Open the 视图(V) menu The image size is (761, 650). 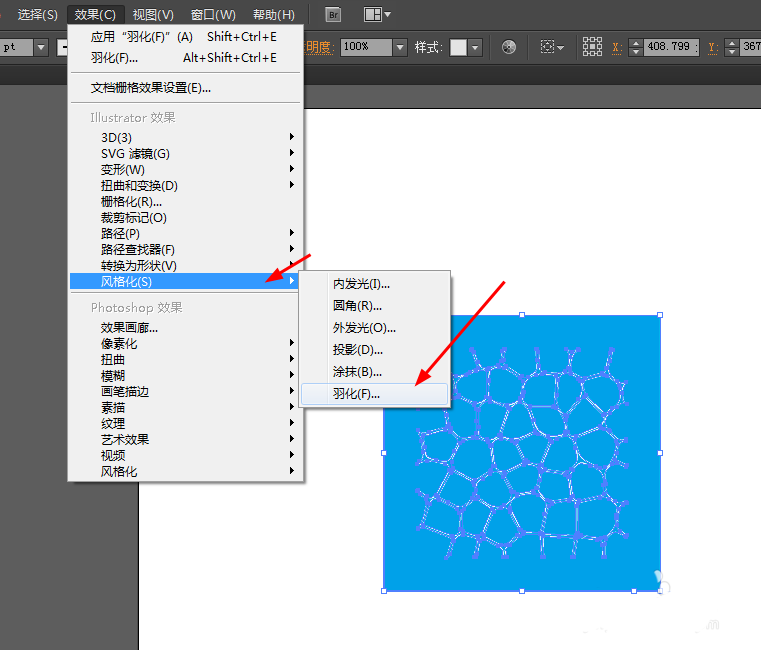[x=153, y=14]
